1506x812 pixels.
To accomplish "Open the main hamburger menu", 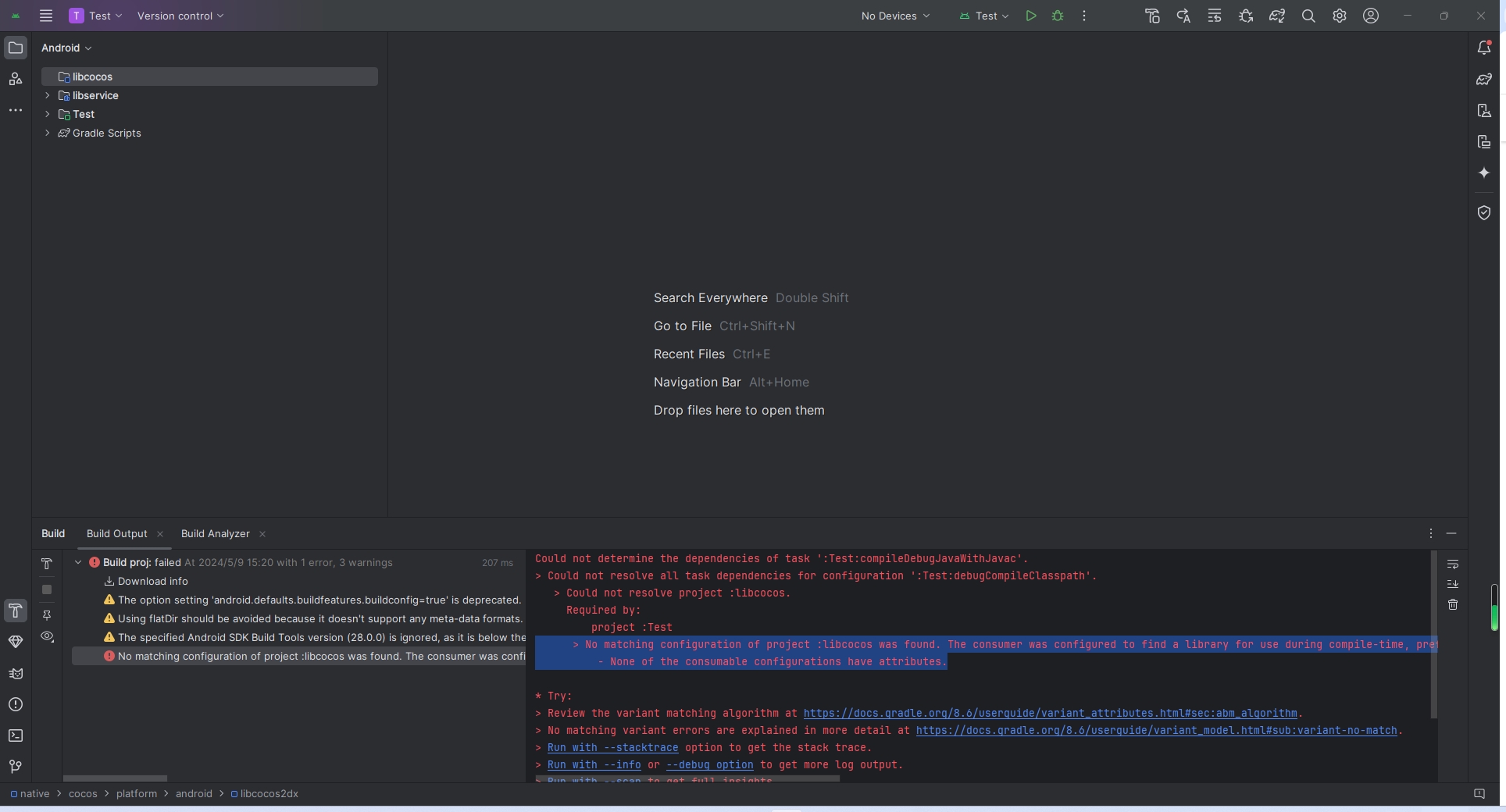I will [x=46, y=16].
